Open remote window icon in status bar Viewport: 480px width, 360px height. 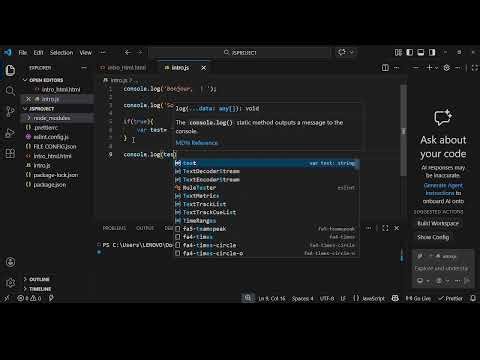6,298
